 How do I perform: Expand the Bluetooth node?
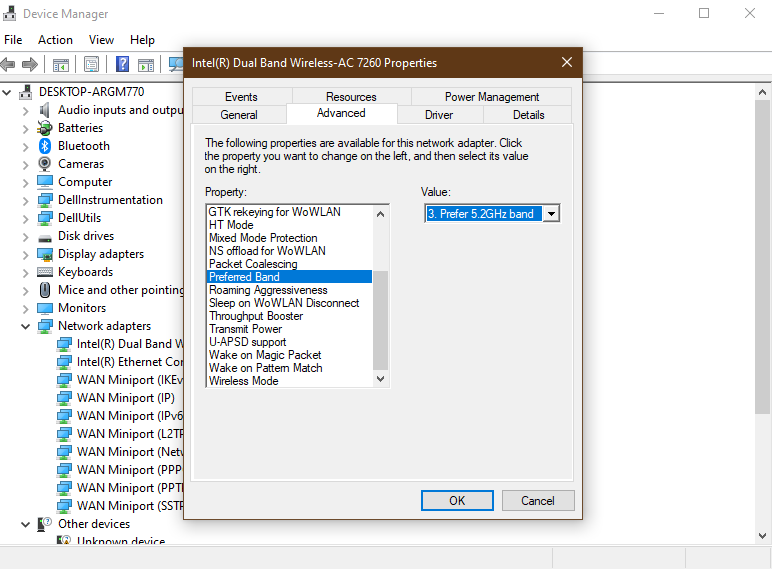click(26, 146)
